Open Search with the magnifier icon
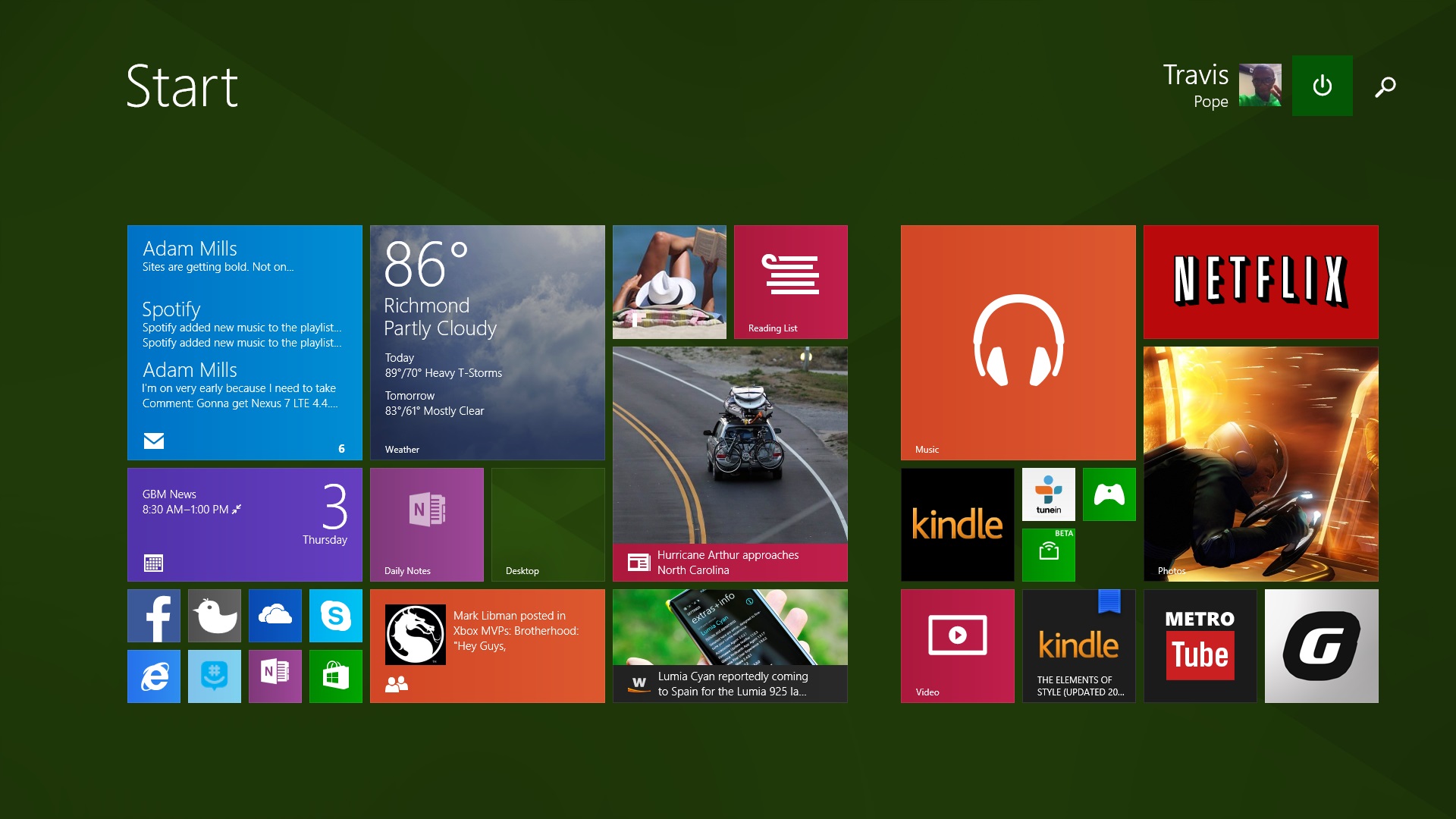 click(x=1385, y=86)
